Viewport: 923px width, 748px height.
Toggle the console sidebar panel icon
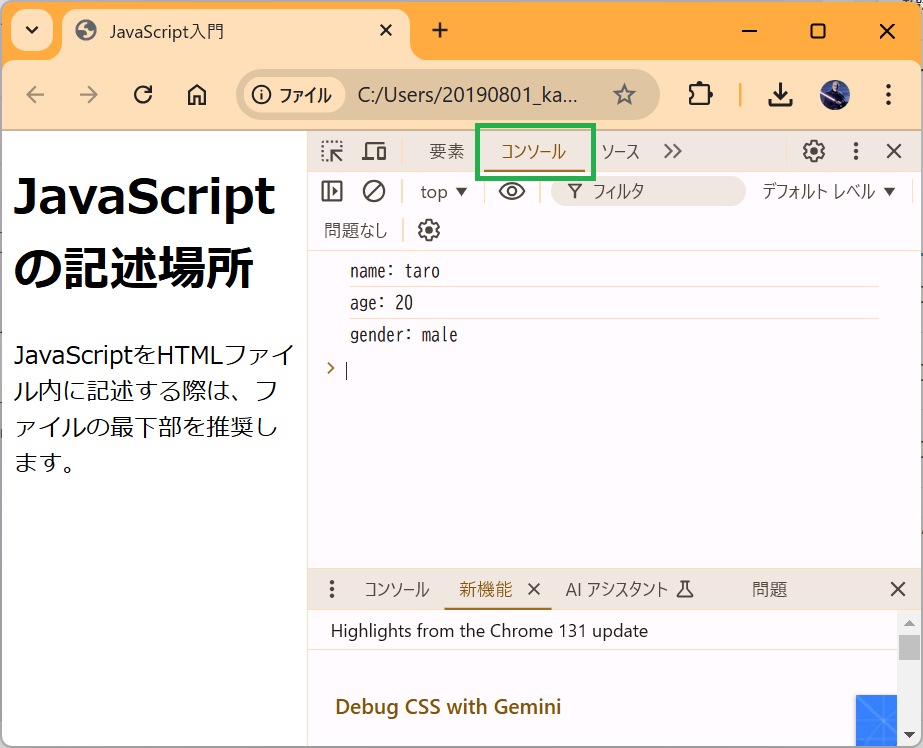(332, 191)
